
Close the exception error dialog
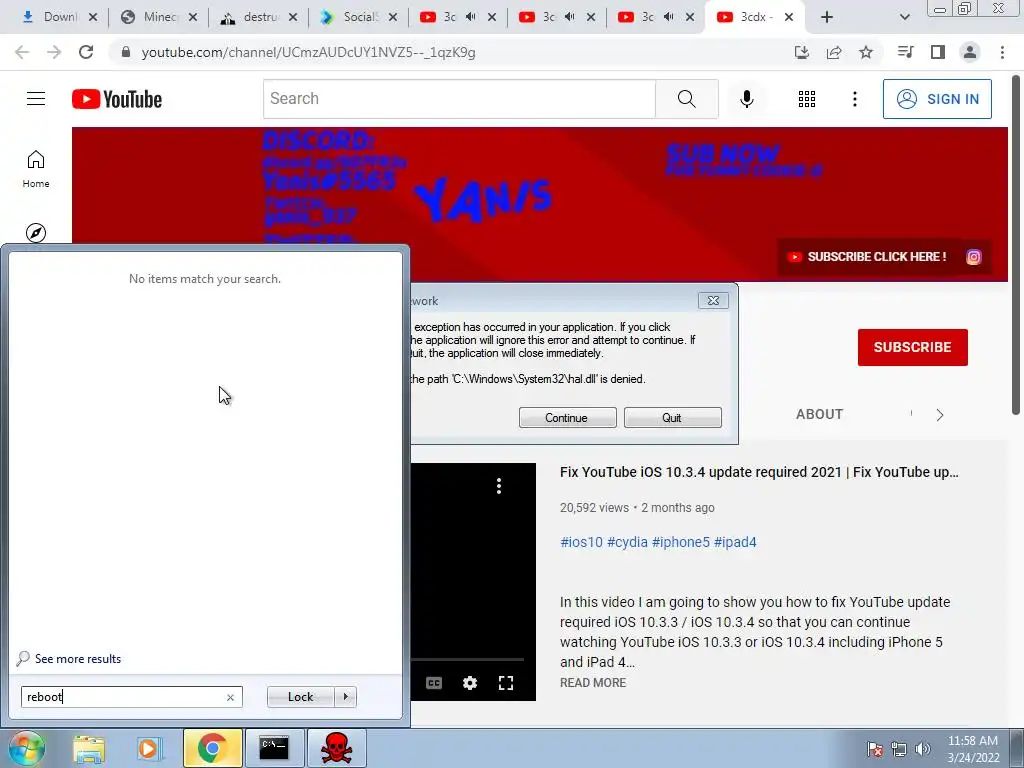(x=713, y=300)
